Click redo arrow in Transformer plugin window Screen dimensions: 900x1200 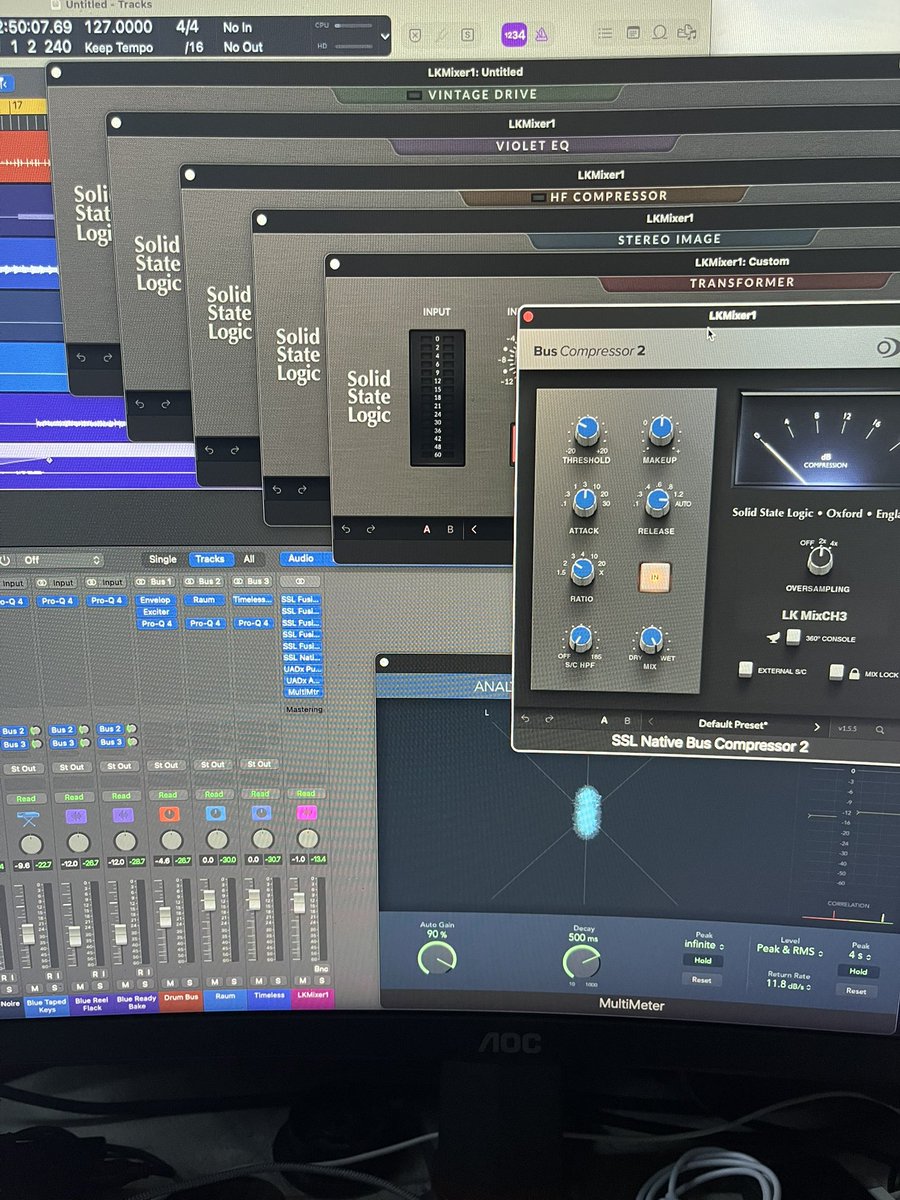[370, 529]
